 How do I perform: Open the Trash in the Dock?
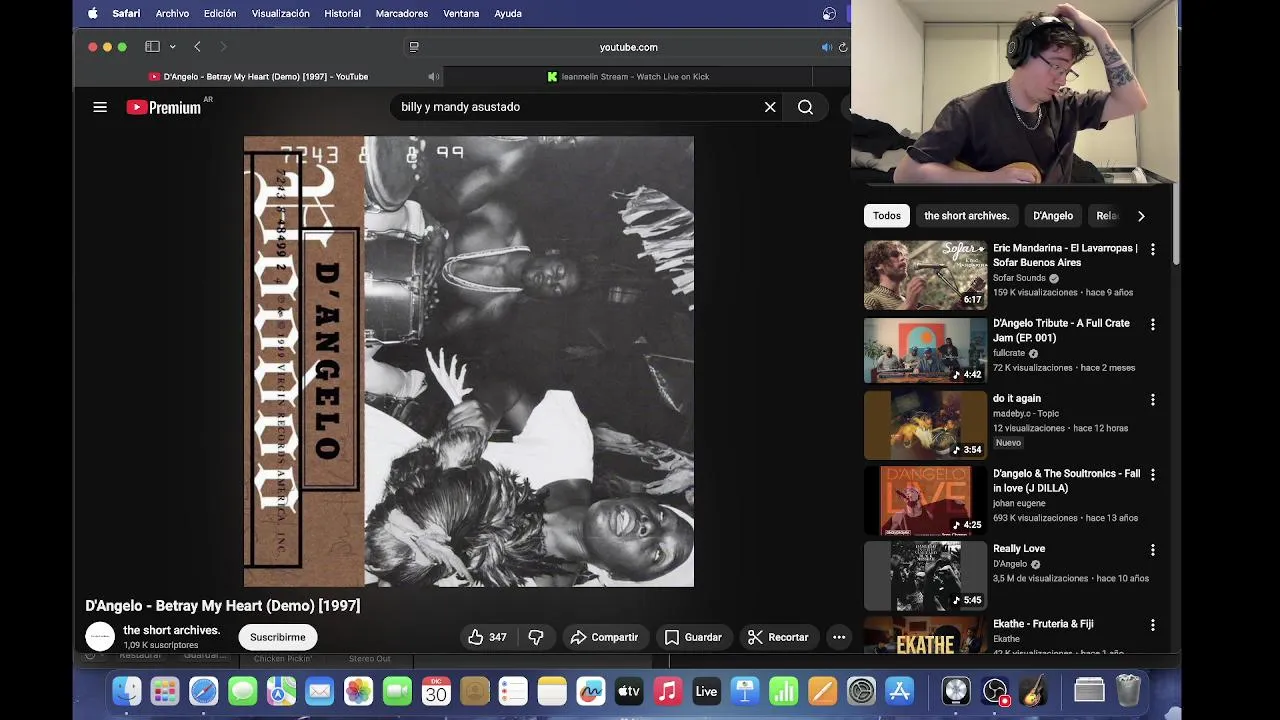[1128, 691]
